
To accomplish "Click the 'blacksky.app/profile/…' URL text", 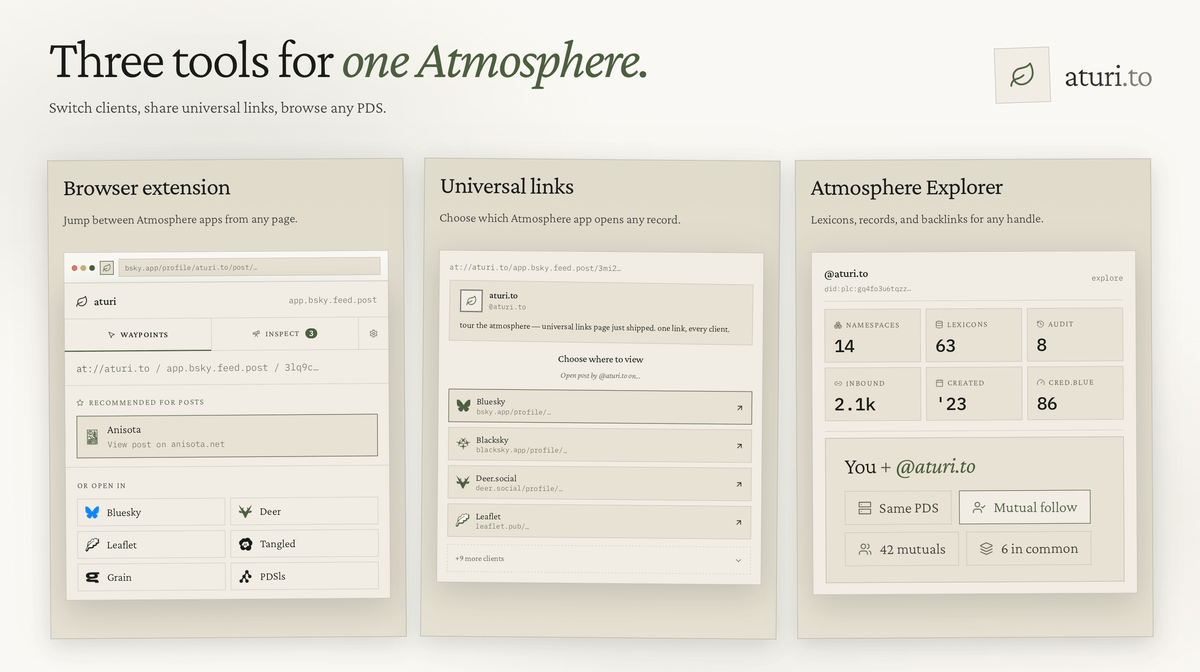I will coord(521,451).
